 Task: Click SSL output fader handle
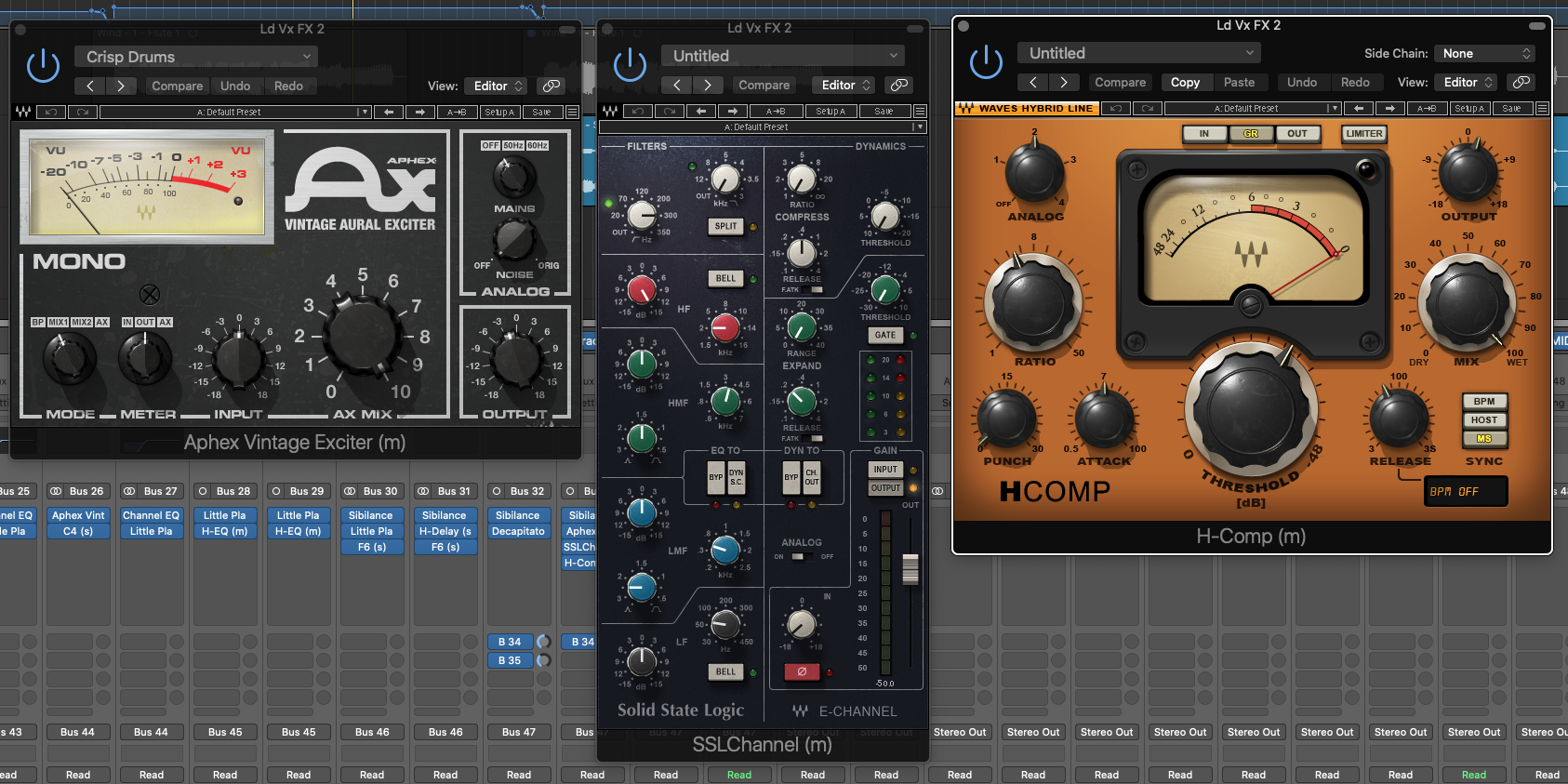click(x=910, y=569)
